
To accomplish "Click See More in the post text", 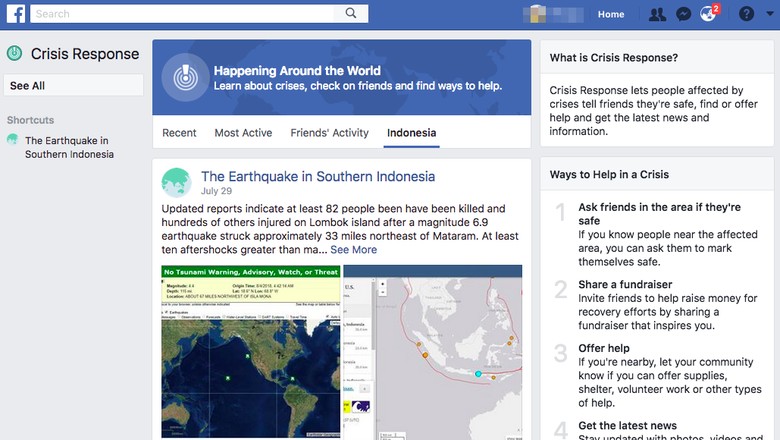I will point(354,250).
